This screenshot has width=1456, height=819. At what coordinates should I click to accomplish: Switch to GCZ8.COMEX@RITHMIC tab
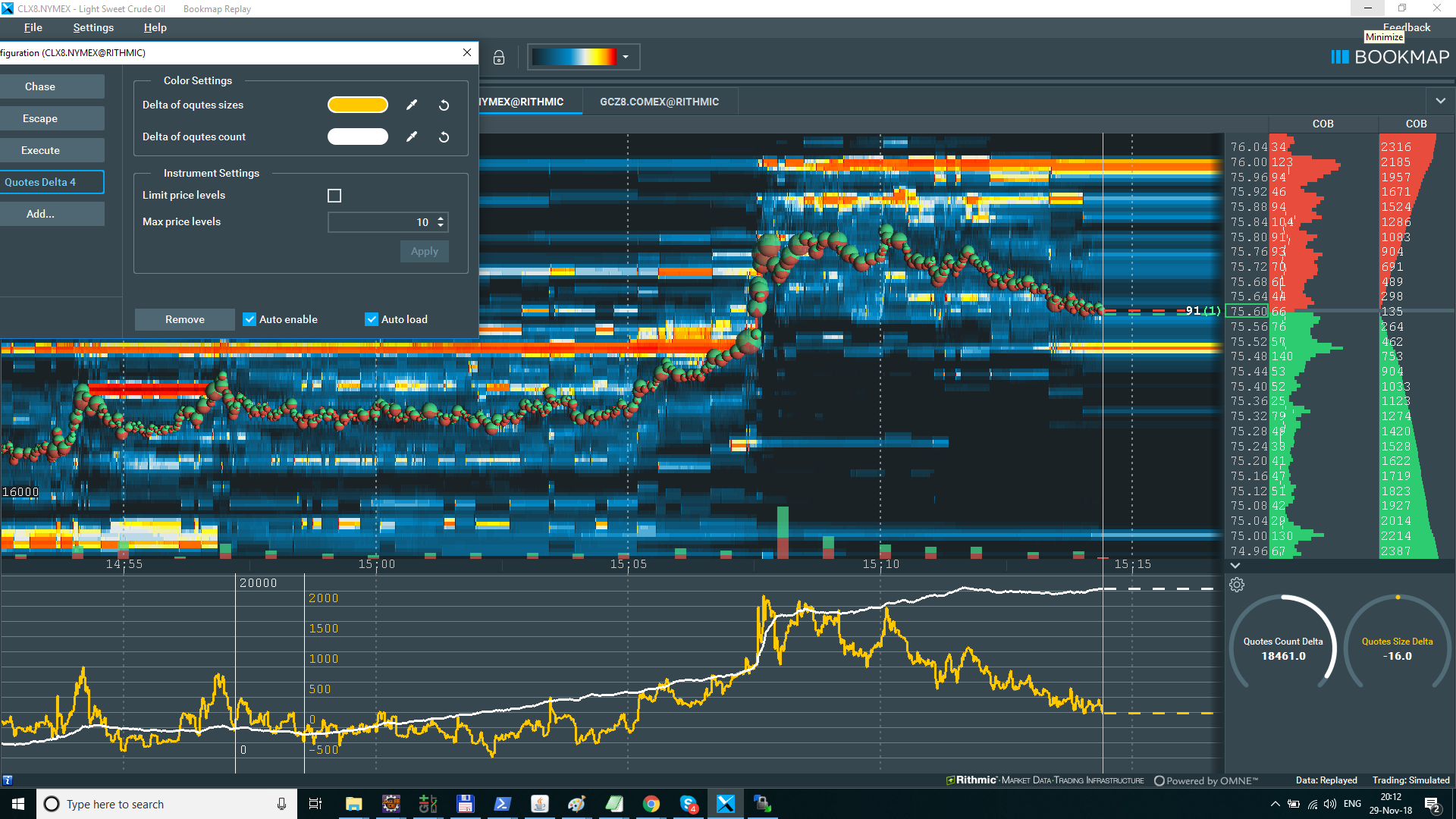click(659, 102)
